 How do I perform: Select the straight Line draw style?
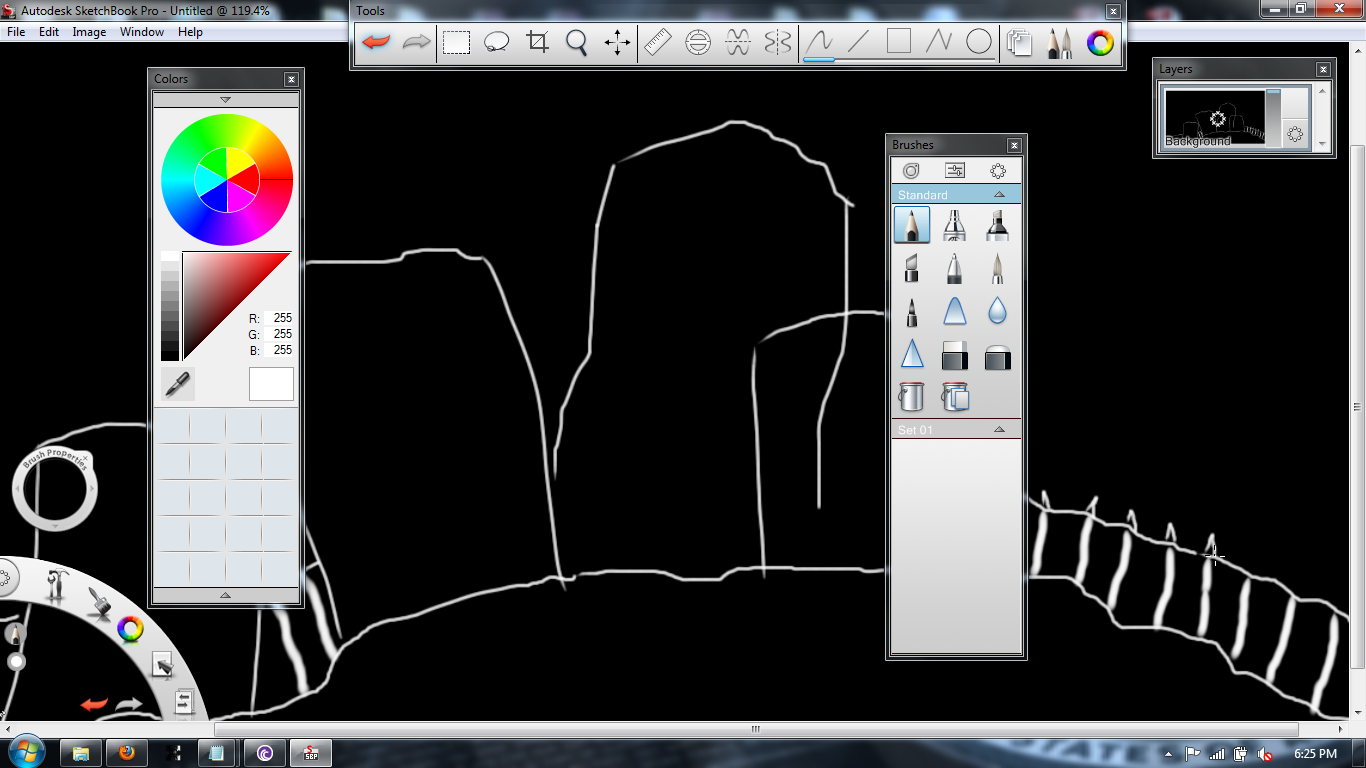point(859,42)
